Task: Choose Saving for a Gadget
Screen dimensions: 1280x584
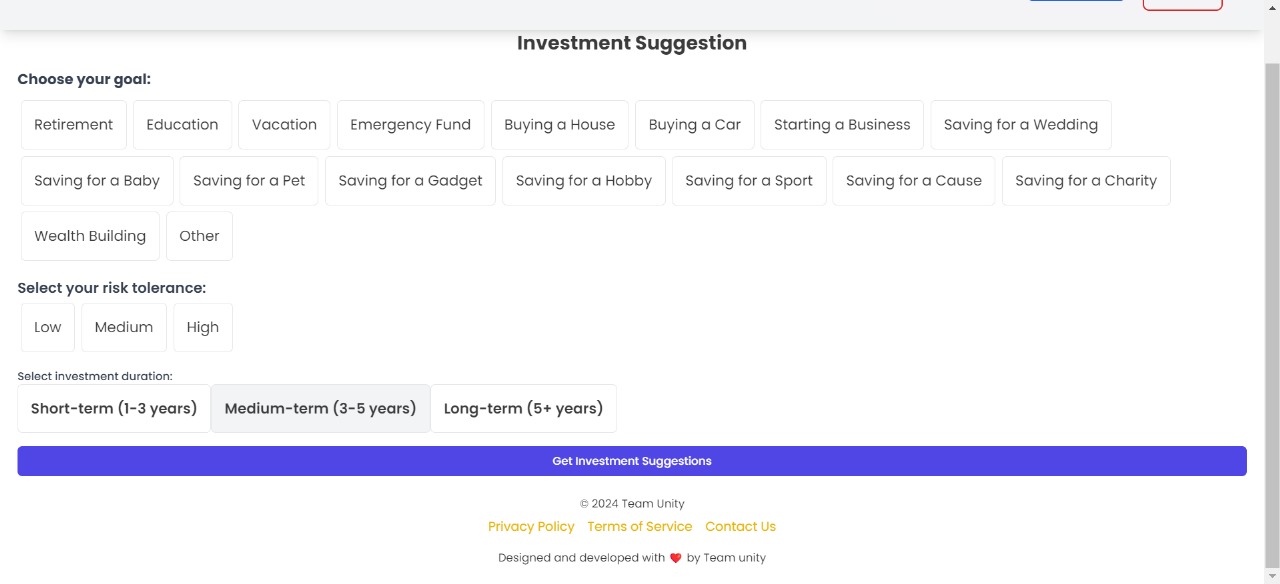Action: 410,181
